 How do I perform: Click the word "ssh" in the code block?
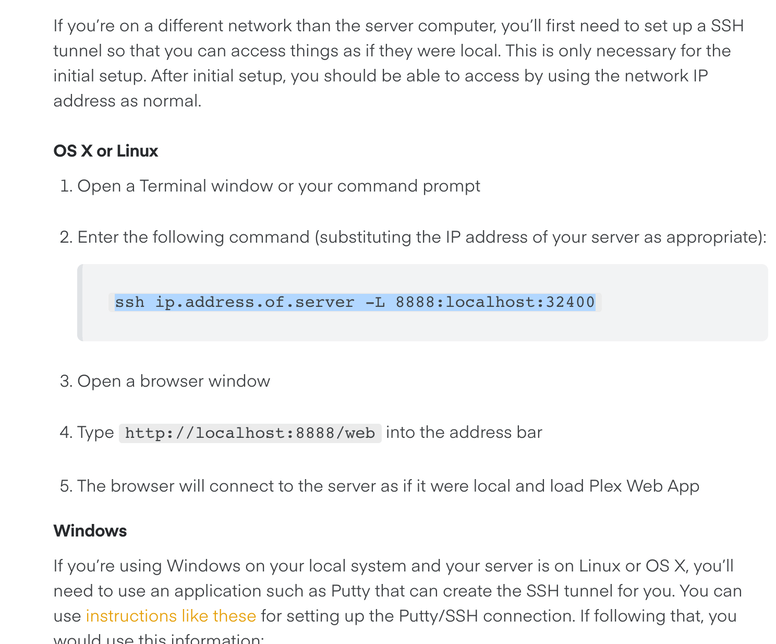pos(130,302)
